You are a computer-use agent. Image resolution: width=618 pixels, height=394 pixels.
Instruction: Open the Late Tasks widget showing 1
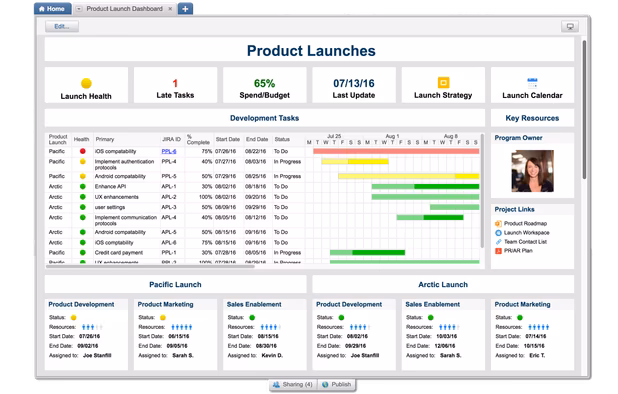click(175, 84)
